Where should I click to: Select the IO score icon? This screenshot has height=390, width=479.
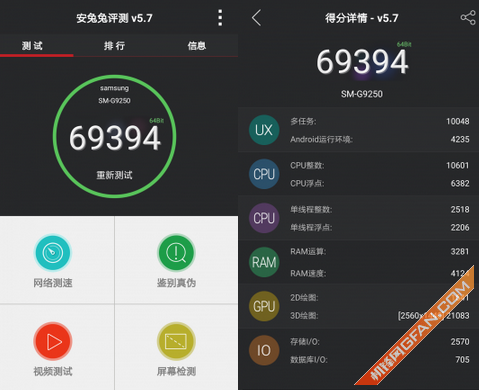pos(264,350)
